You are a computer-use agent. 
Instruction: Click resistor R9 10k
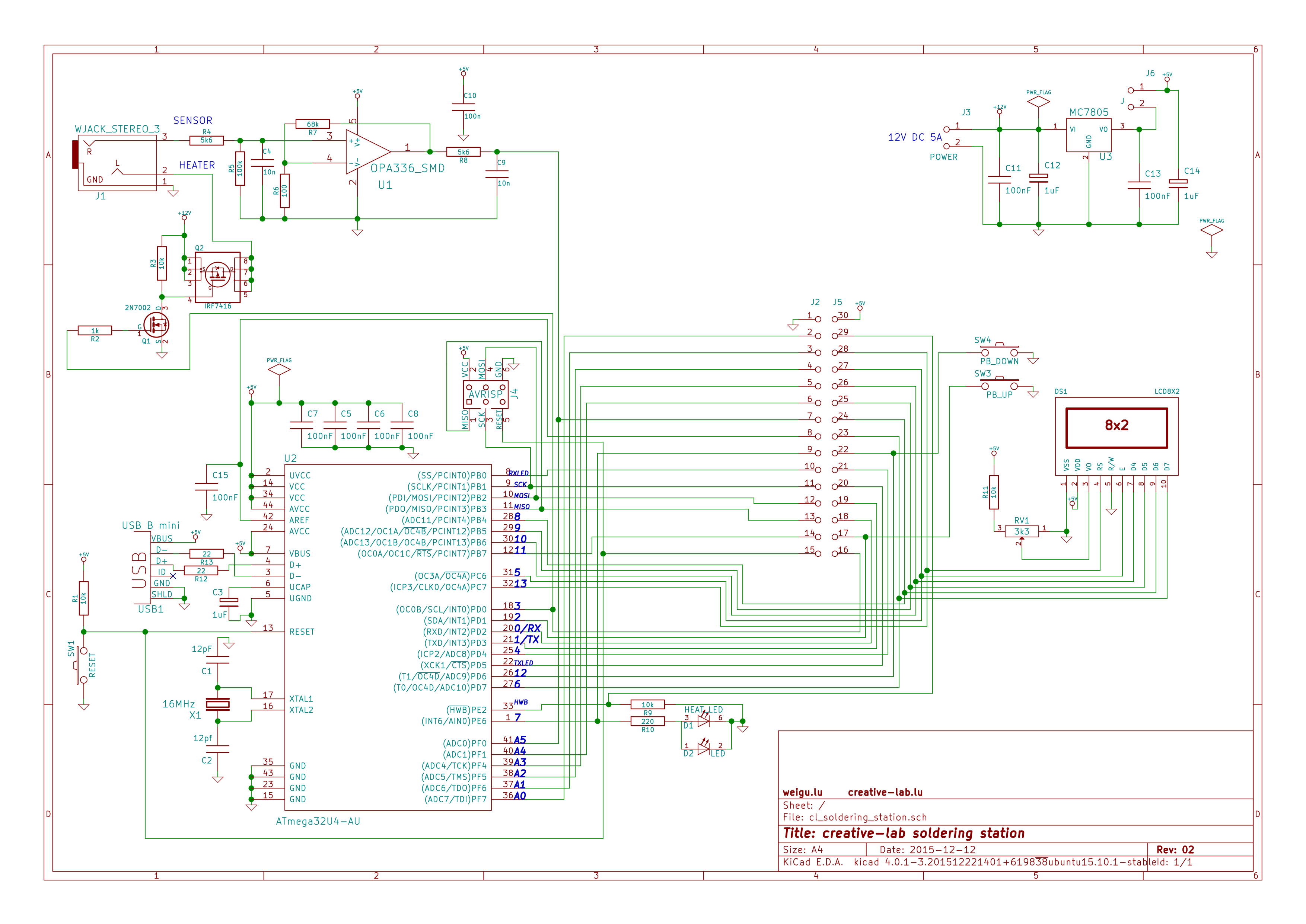(647, 704)
